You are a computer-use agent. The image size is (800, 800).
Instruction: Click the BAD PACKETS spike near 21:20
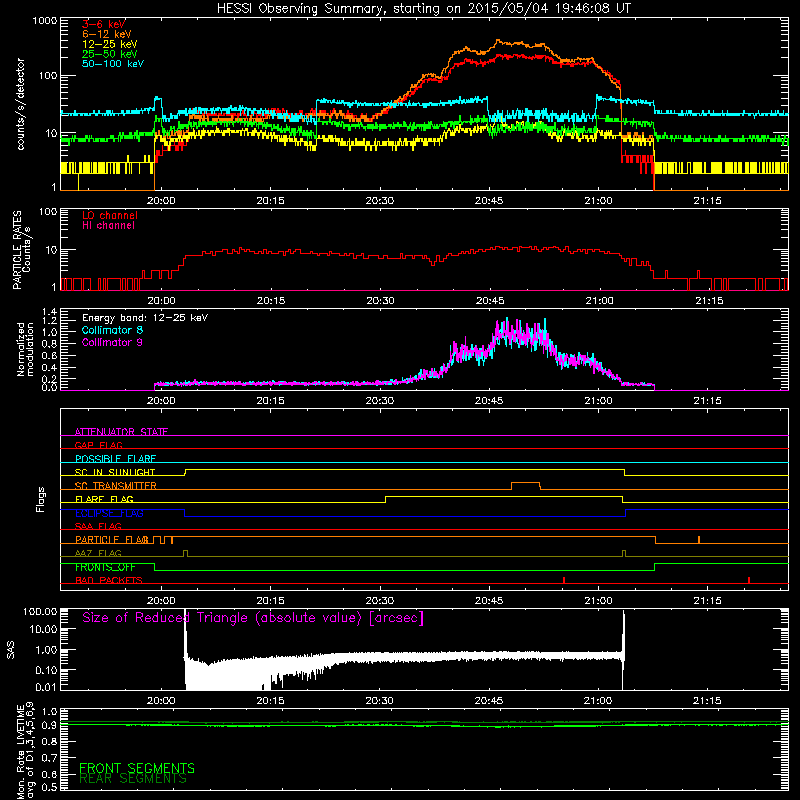click(748, 580)
